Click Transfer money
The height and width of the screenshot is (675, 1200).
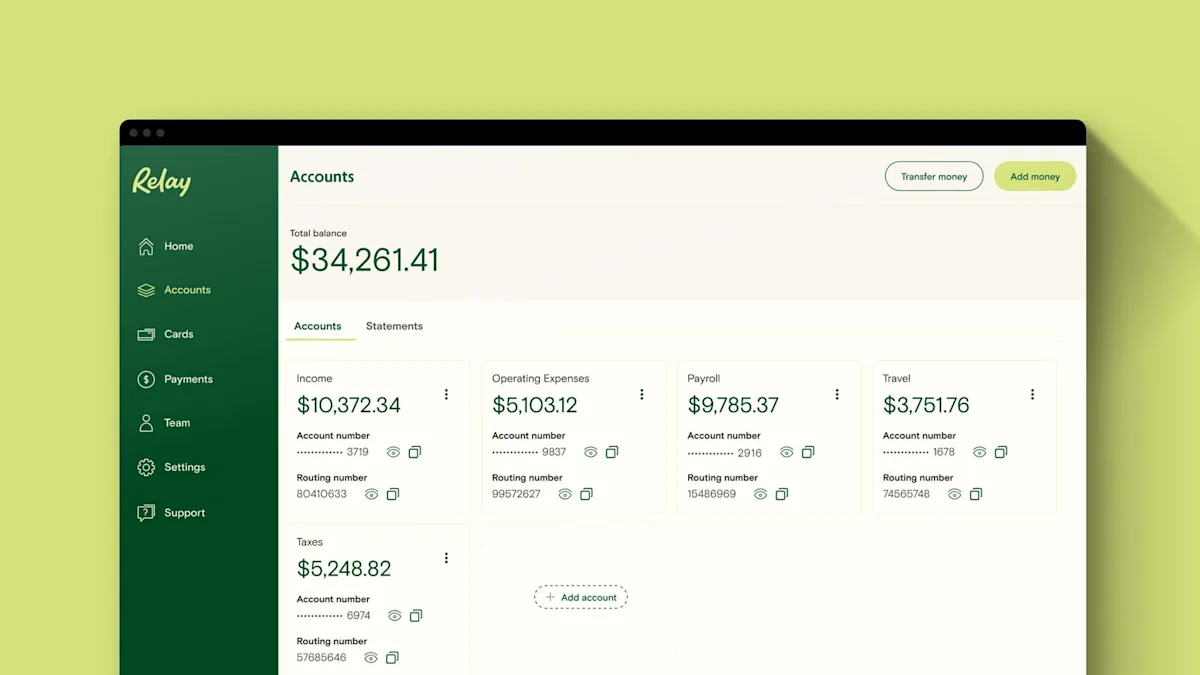pyautogui.click(x=933, y=176)
